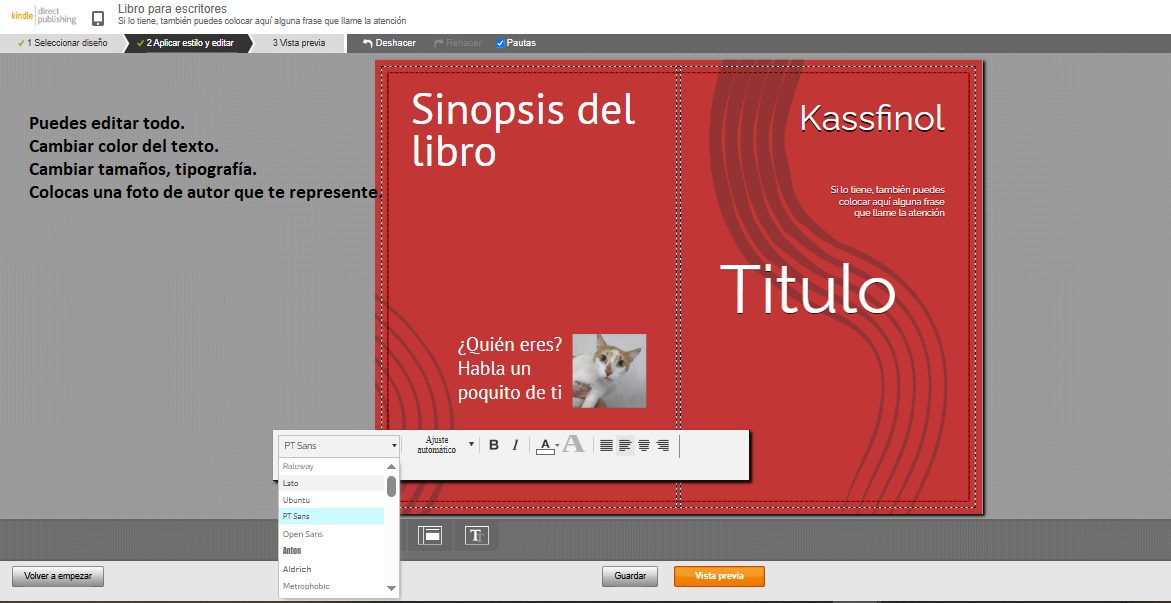
Task: Go to step 2 Aplicar estilo y editar
Action: 187,43
